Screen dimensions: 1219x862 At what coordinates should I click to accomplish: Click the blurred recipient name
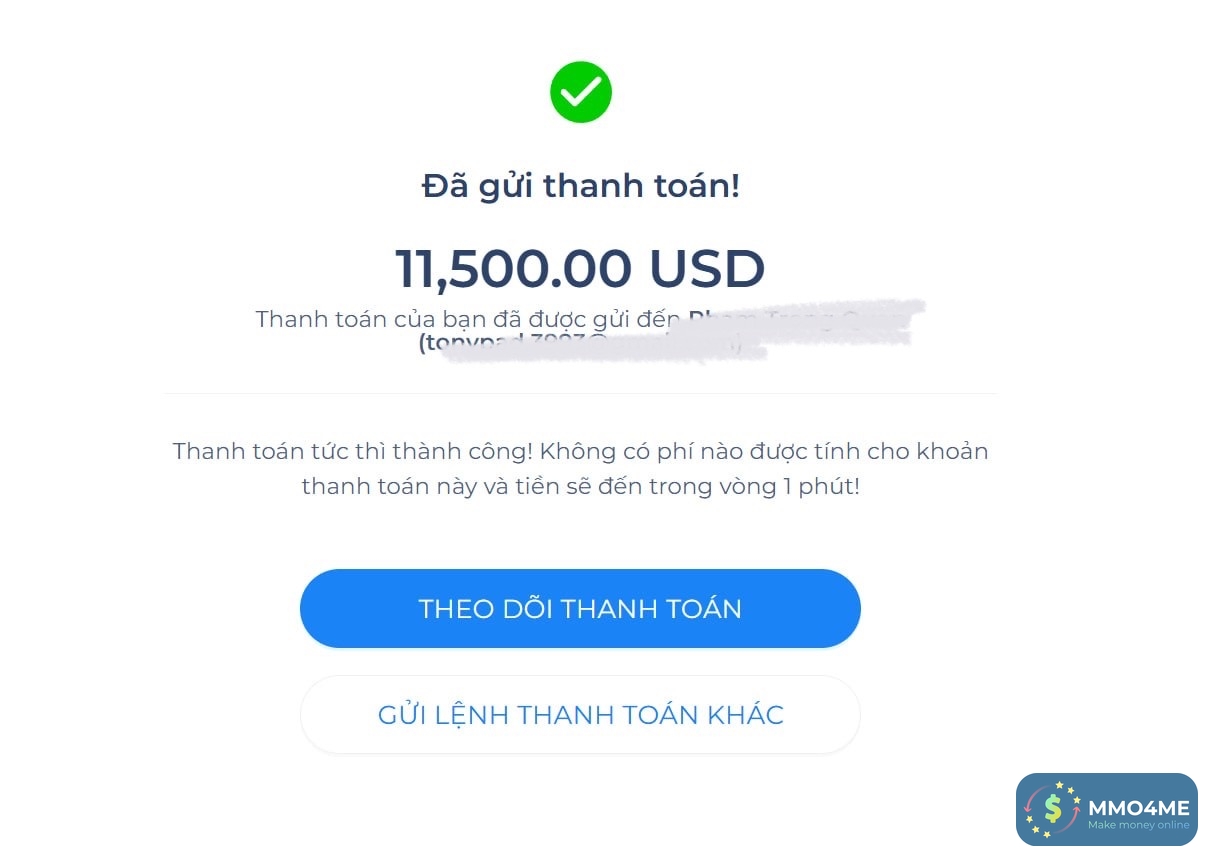[800, 318]
